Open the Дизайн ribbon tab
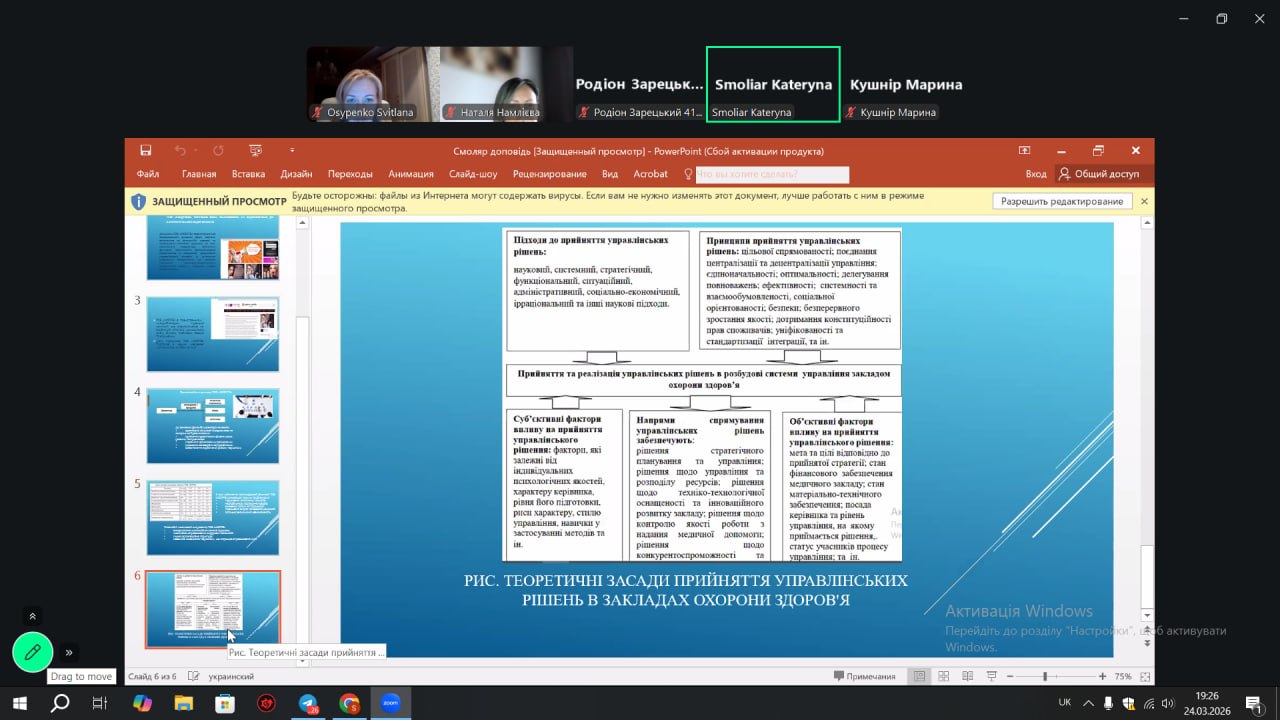Screen dimensions: 1280x720 click(296, 174)
